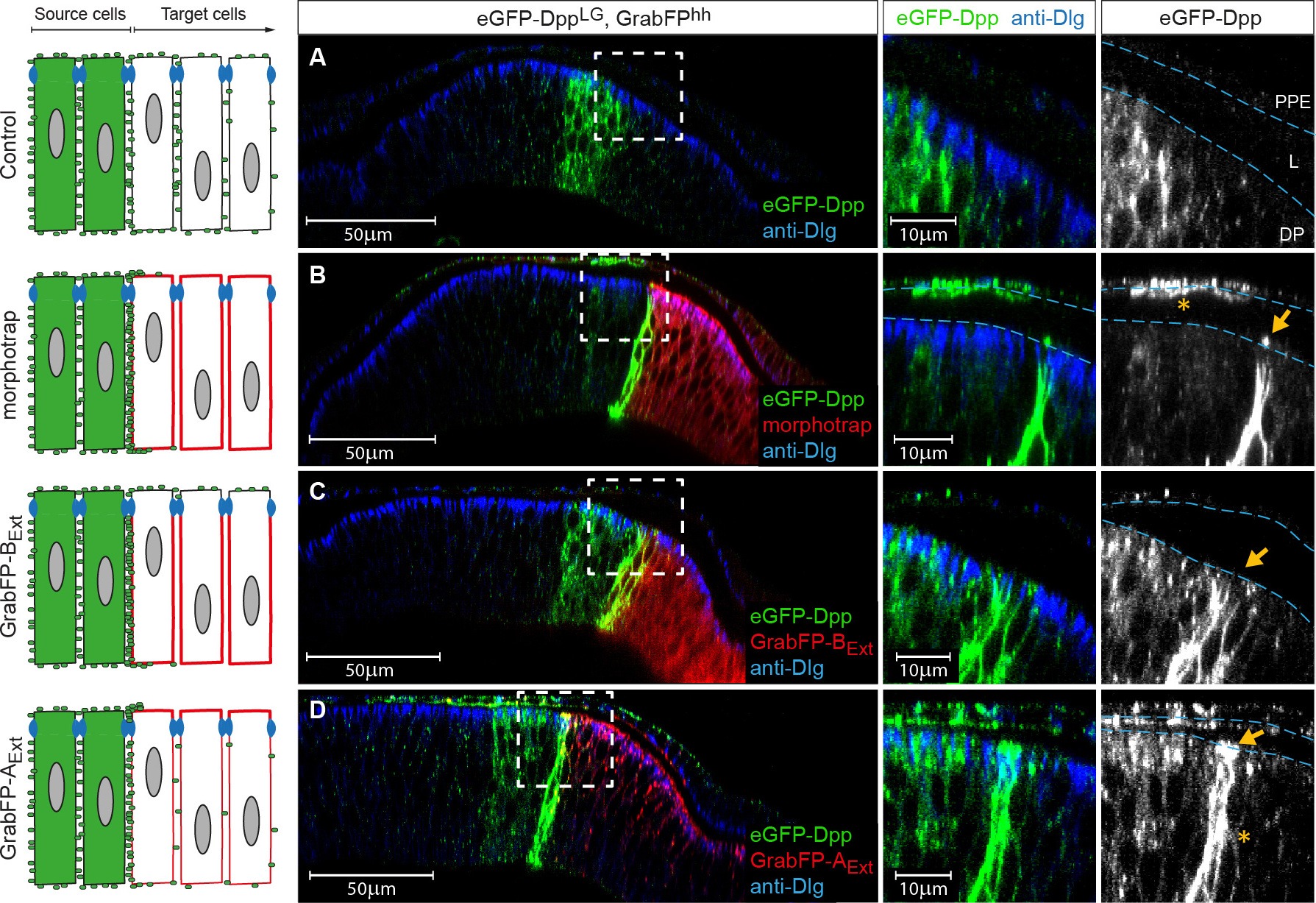Screen dimensions: 1316x903
Task: Click the orange arrow in row C grayscale panel
Action: (x=1256, y=556)
